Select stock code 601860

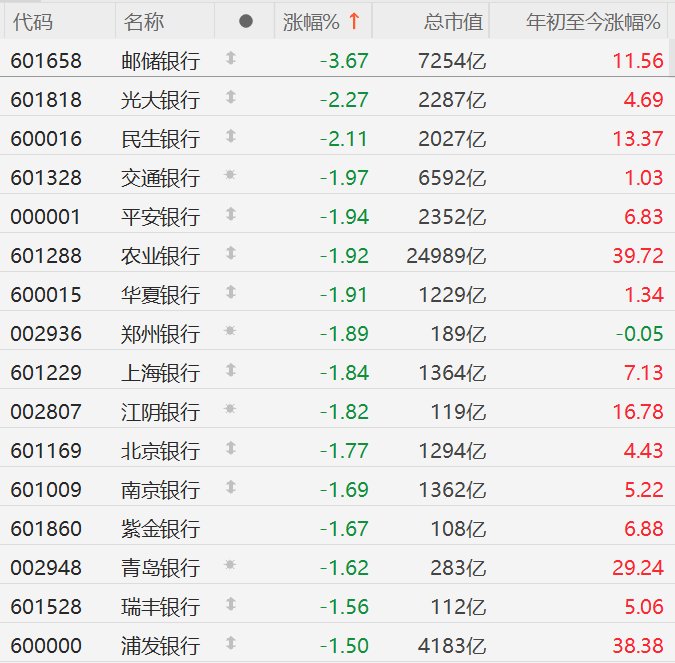46,529
